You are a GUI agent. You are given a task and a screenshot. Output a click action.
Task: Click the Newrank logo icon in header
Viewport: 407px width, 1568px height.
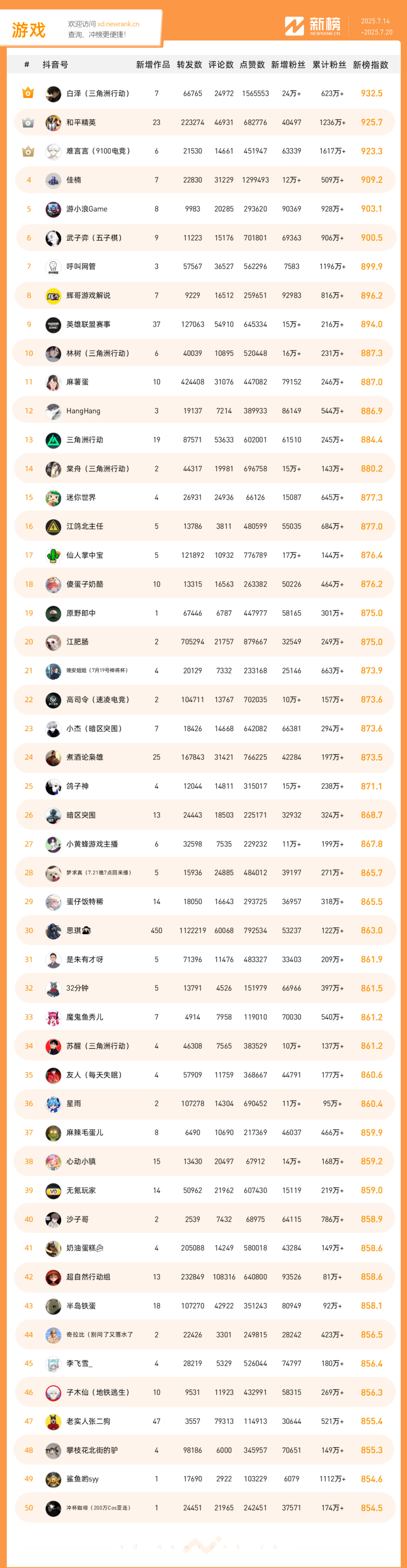coord(294,26)
